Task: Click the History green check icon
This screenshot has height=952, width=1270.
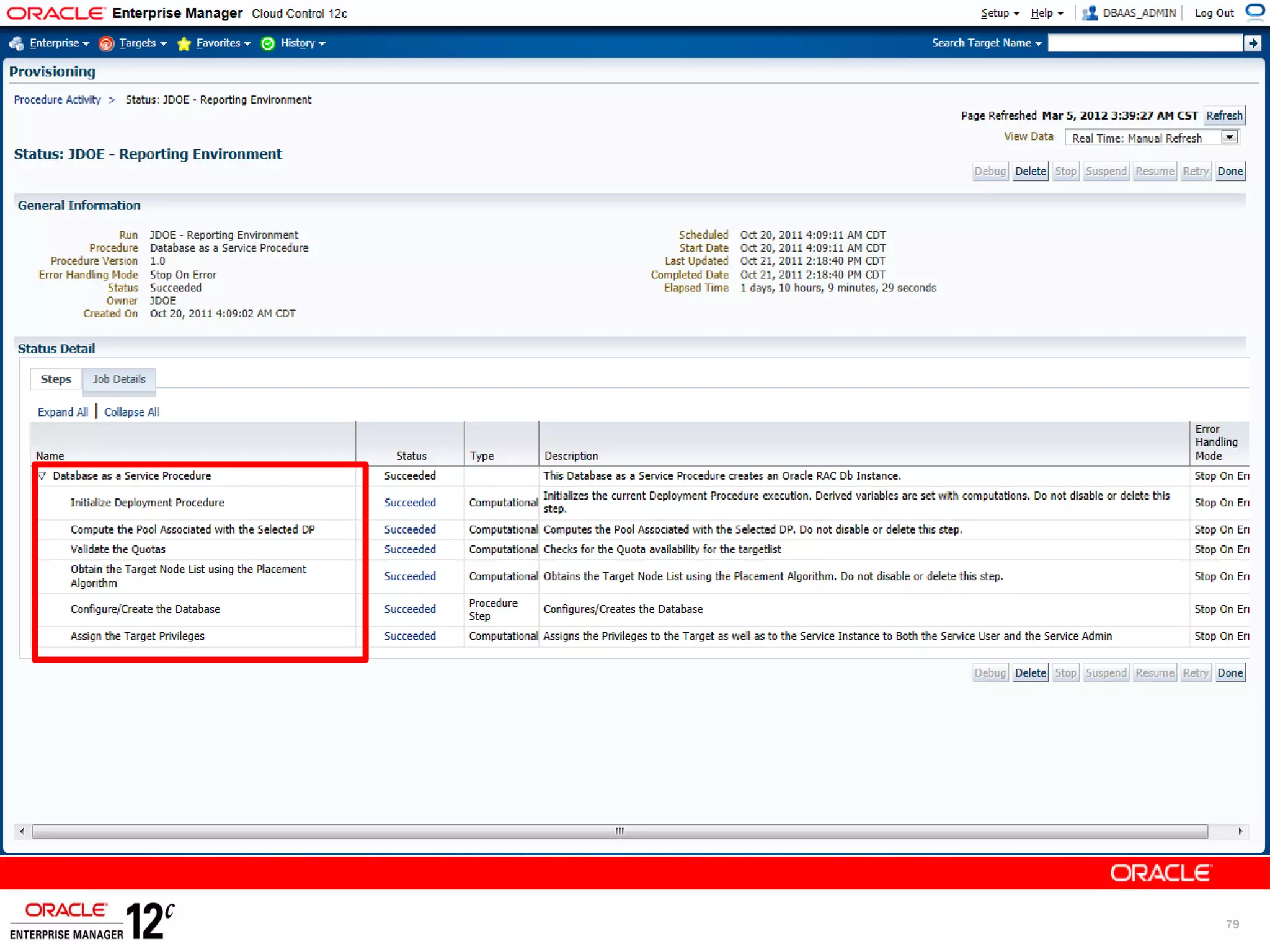Action: point(268,43)
